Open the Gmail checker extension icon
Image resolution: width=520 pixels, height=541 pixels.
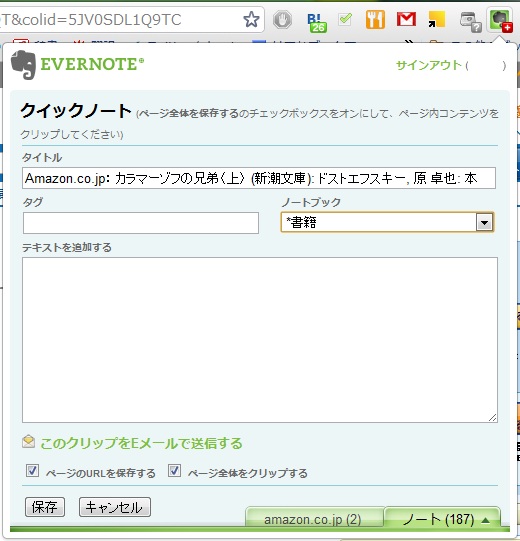[406, 19]
